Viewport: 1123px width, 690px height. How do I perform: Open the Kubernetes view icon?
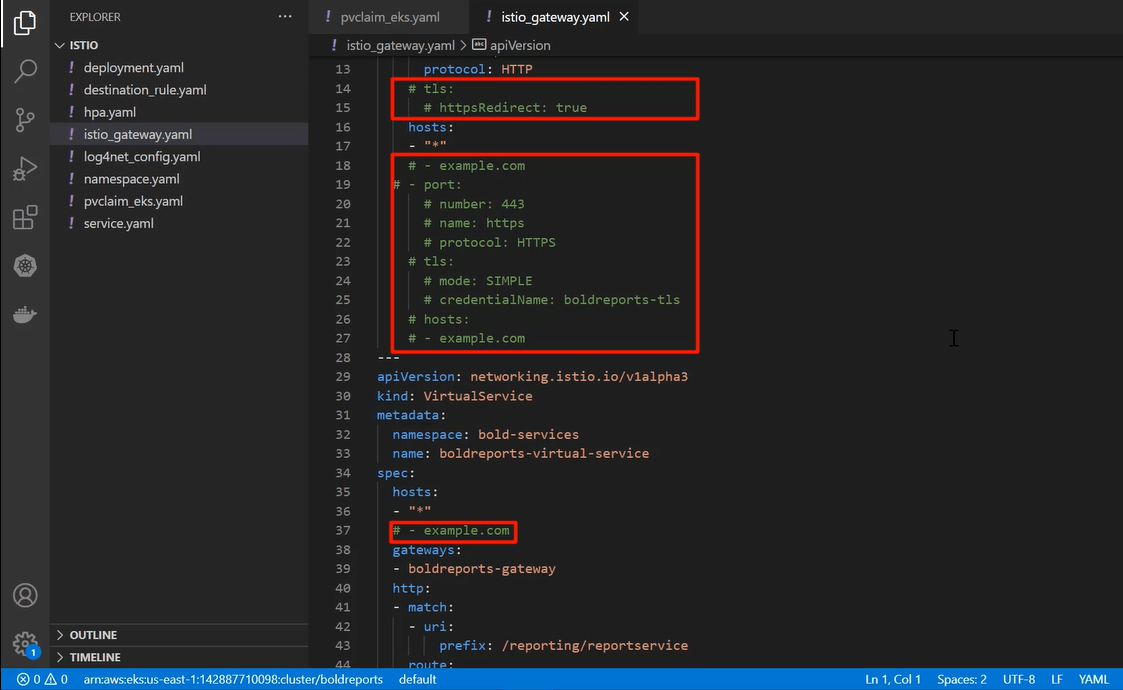[x=25, y=266]
